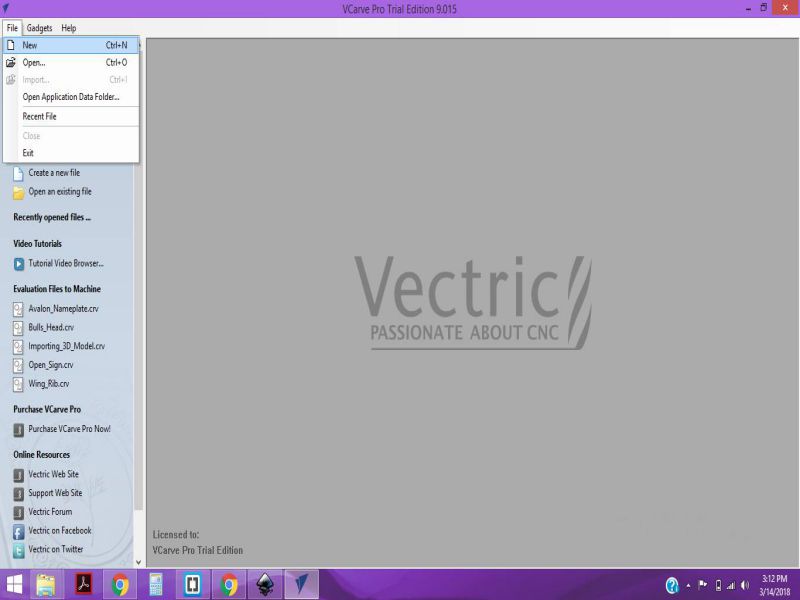
Task: Open the Tutorial Video Browser... link
Action: (x=66, y=263)
